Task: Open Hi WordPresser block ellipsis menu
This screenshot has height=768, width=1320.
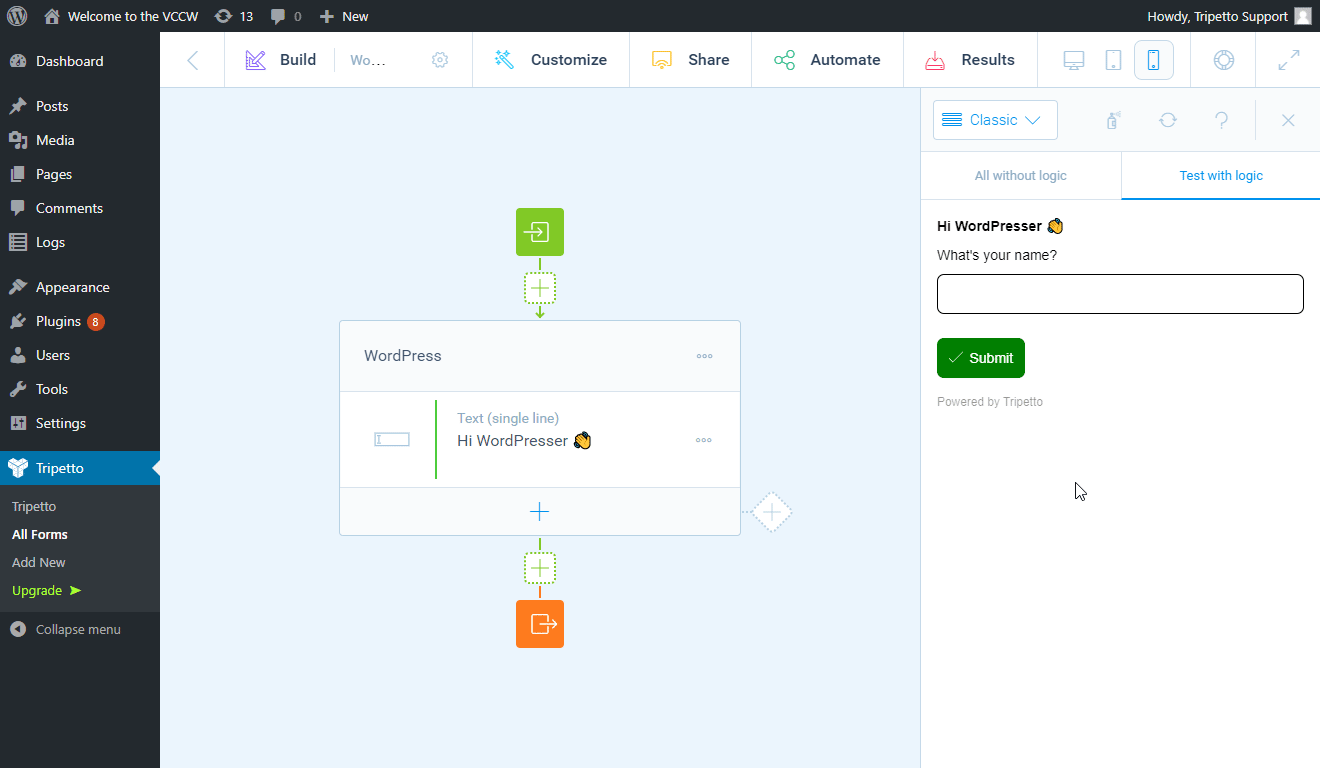Action: 704,440
